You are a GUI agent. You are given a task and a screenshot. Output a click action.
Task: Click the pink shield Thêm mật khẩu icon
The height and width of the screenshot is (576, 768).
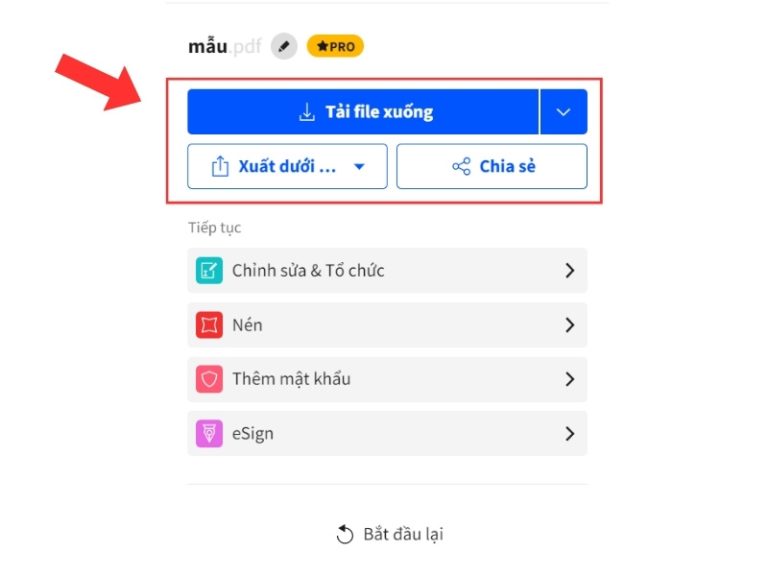pyautogui.click(x=209, y=380)
